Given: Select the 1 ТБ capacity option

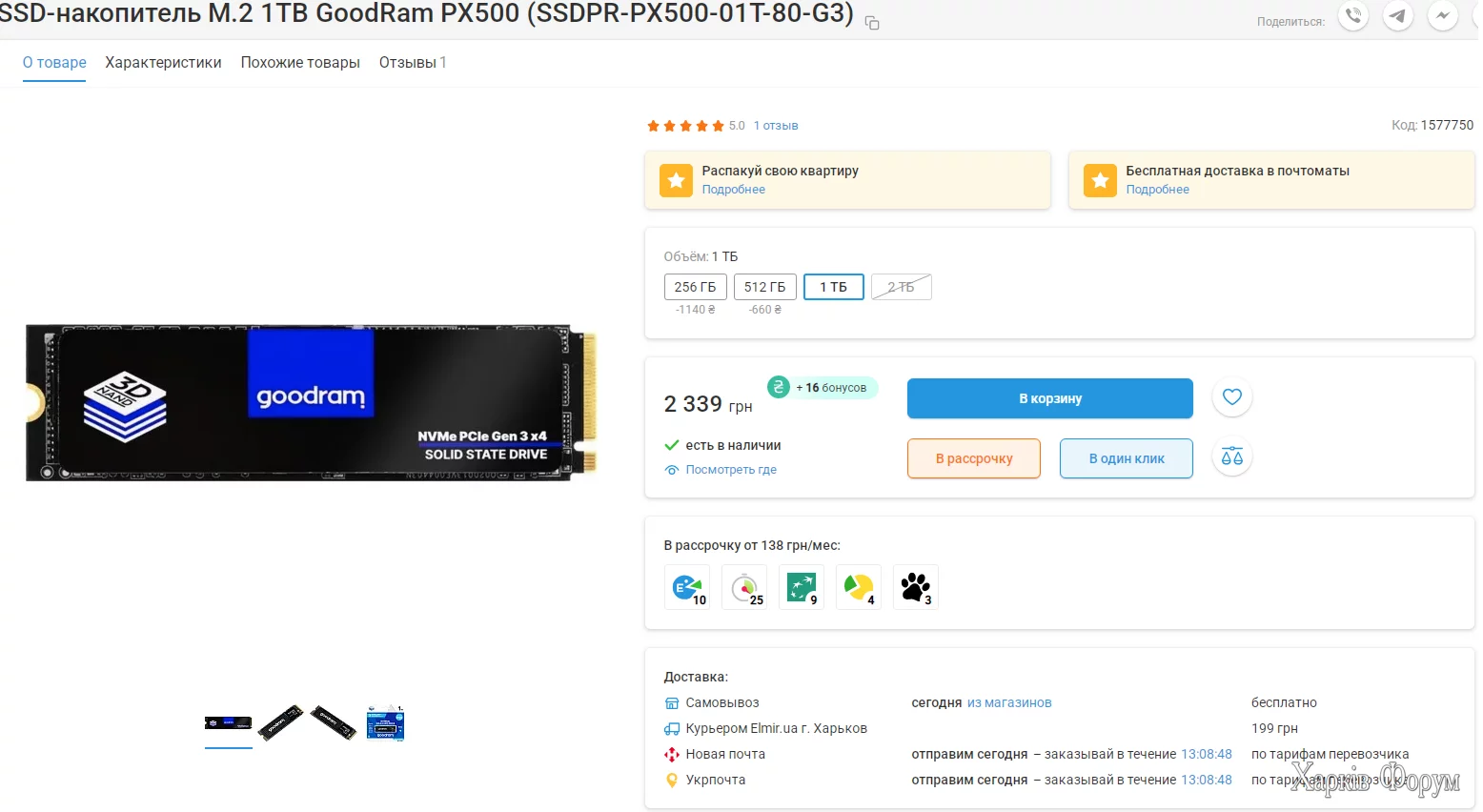Looking at the screenshot, I should click(x=834, y=287).
